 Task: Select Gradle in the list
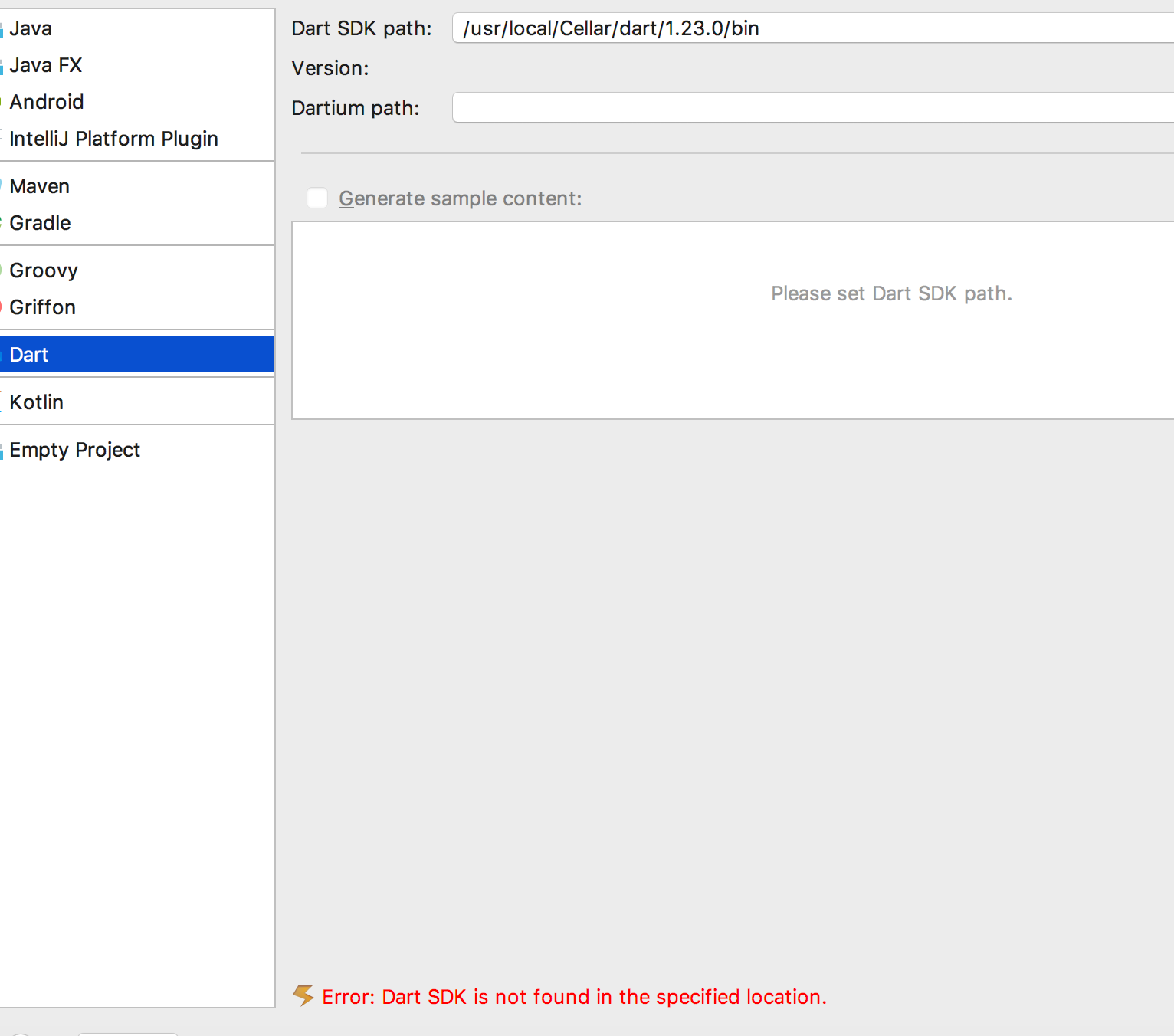click(137, 223)
